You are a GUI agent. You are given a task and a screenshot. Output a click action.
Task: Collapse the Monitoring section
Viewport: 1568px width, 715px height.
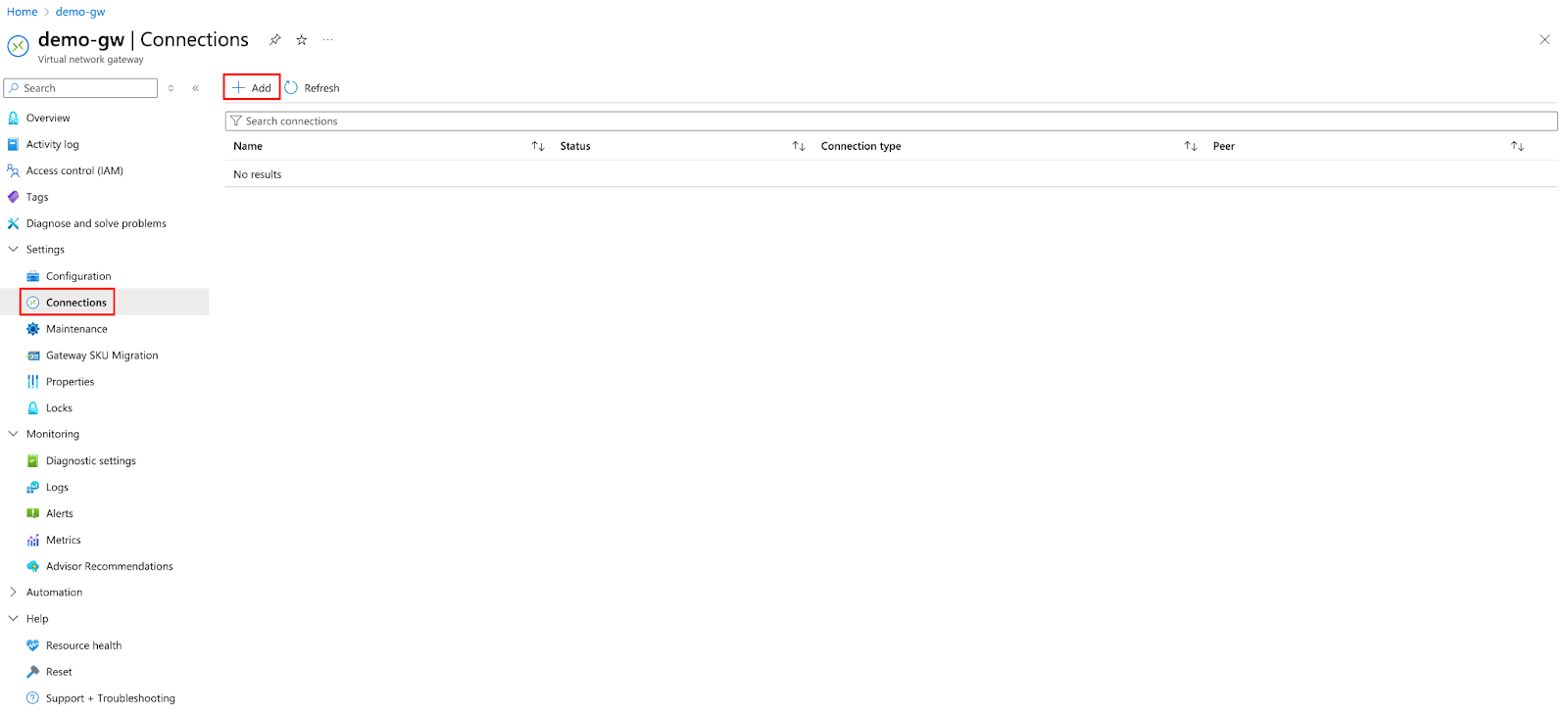tap(13, 434)
